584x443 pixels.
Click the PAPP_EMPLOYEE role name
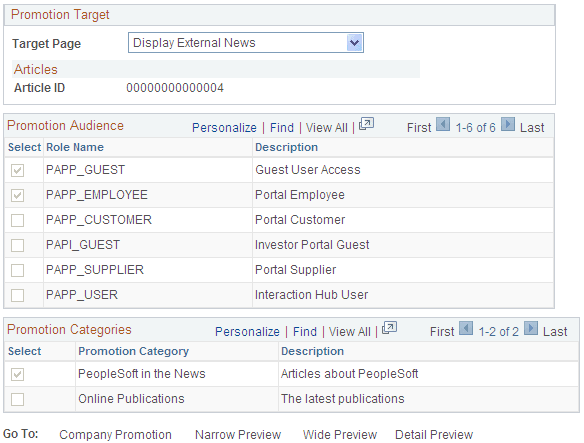(x=97, y=195)
